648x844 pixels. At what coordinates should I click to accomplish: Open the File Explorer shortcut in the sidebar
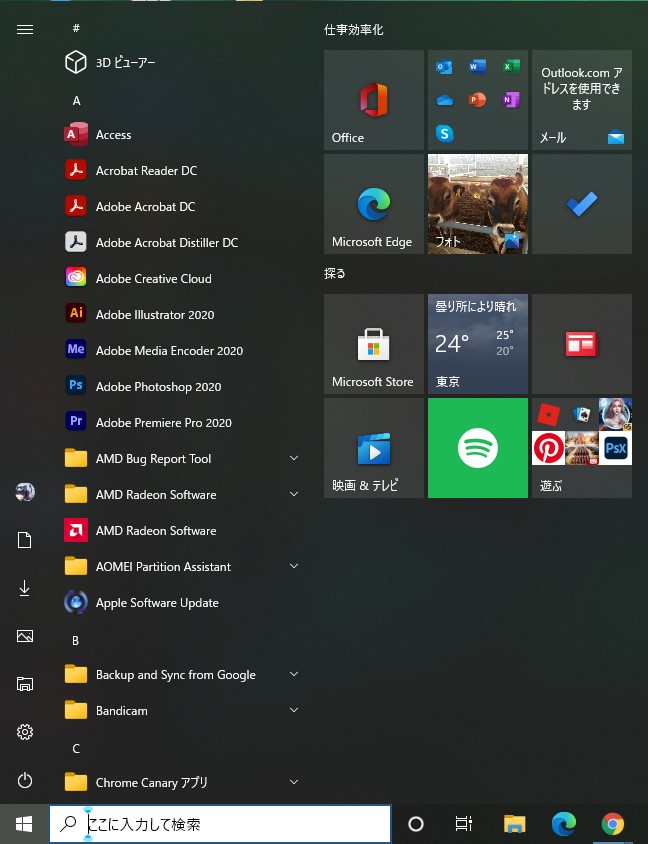point(25,684)
